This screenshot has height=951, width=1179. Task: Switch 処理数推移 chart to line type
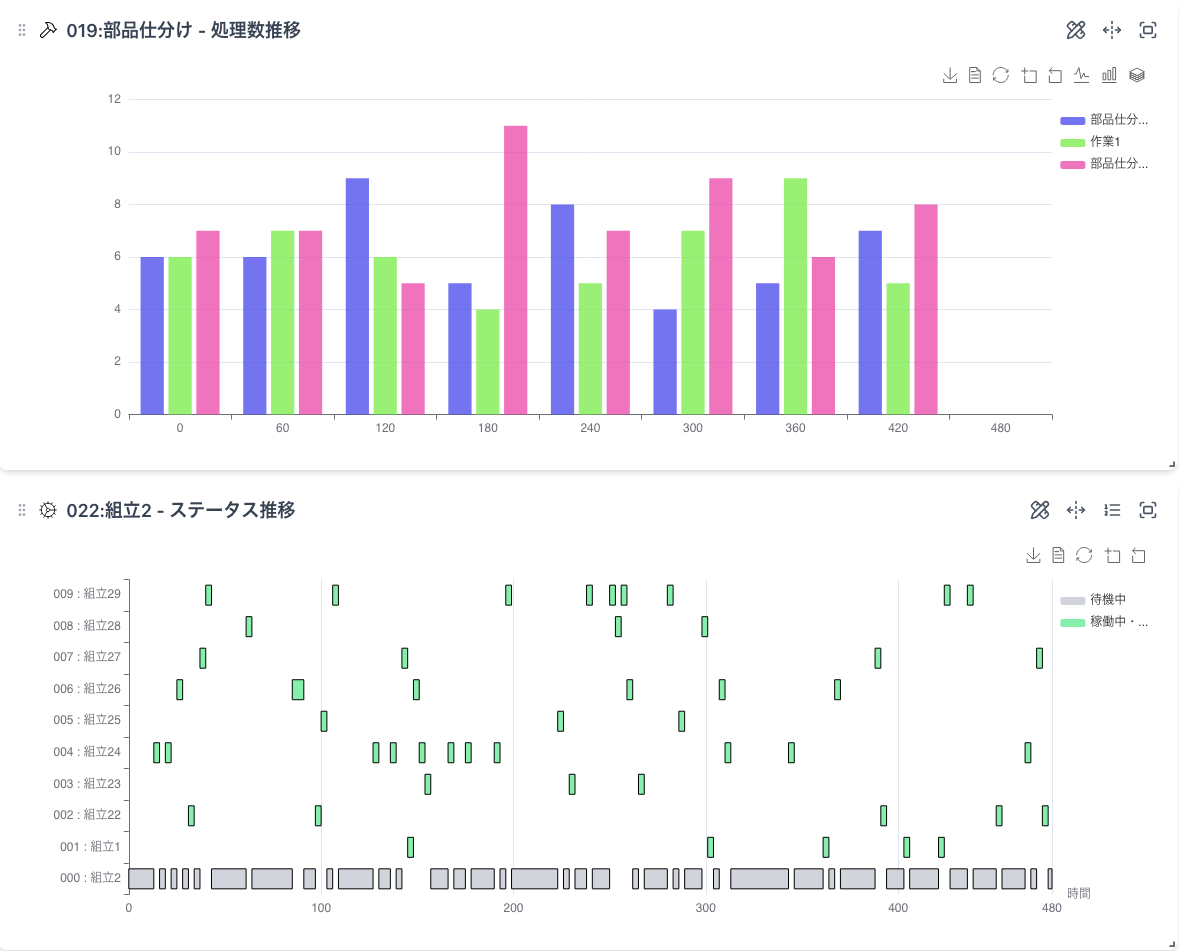coord(1082,75)
